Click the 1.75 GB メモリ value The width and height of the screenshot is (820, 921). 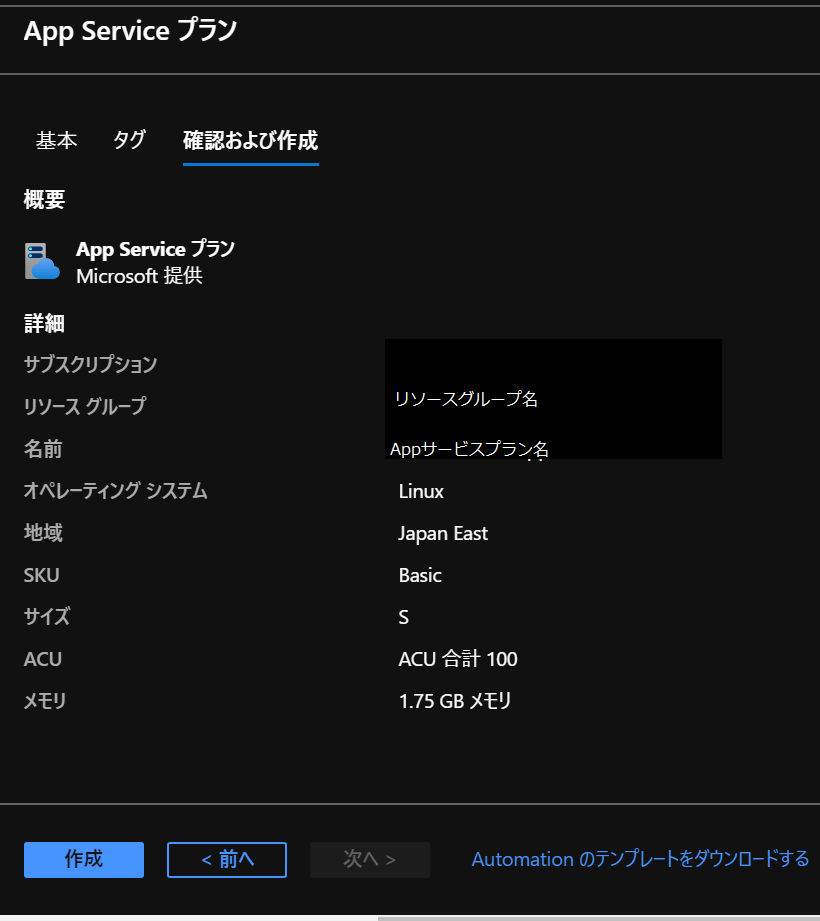coord(455,701)
